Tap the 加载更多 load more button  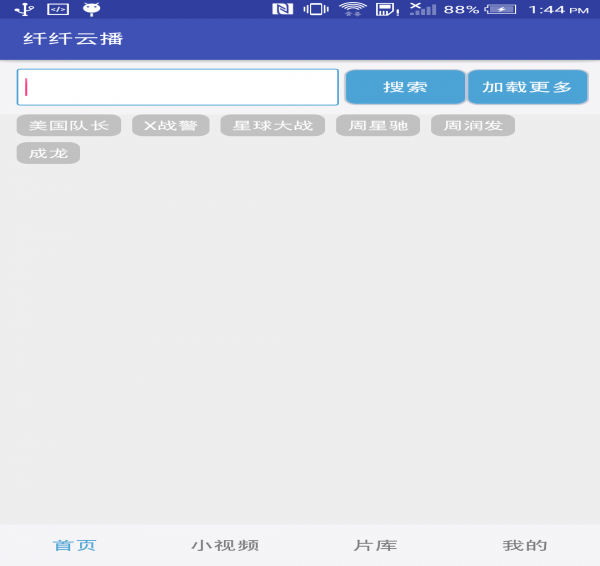pos(527,87)
